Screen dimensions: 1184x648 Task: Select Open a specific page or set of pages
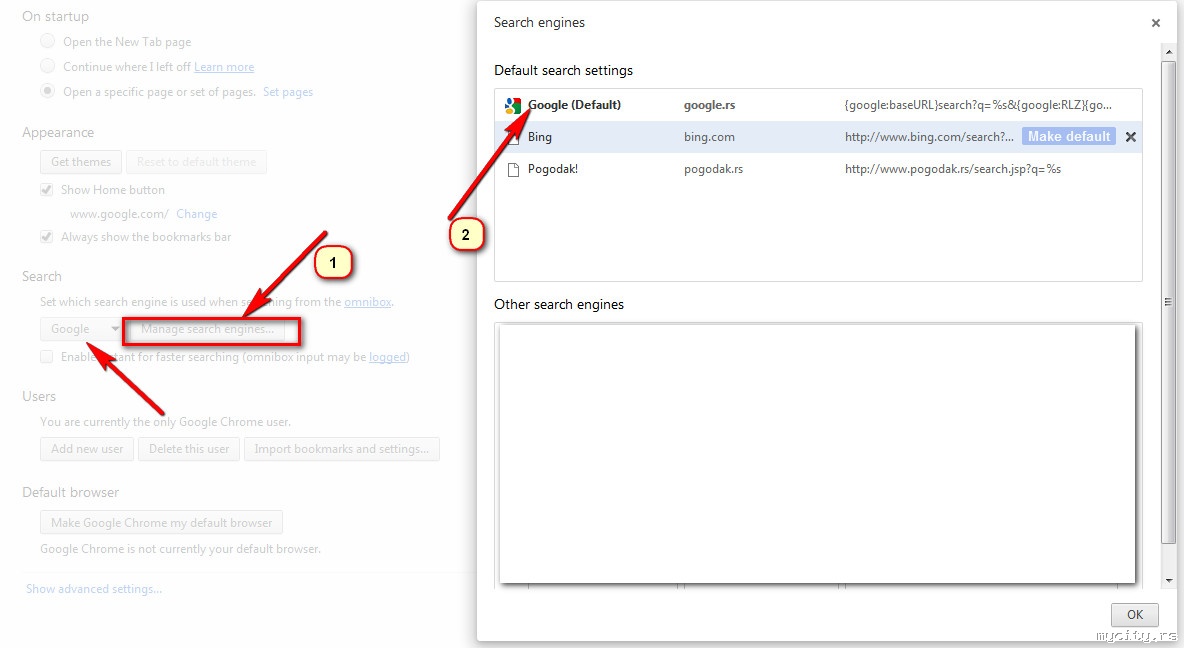[x=48, y=91]
